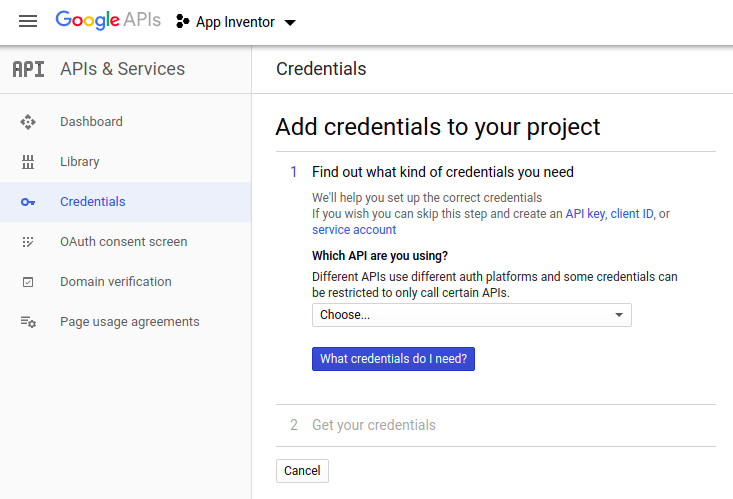This screenshot has height=499, width=733.
Task: Follow the service account link
Action: [x=353, y=230]
